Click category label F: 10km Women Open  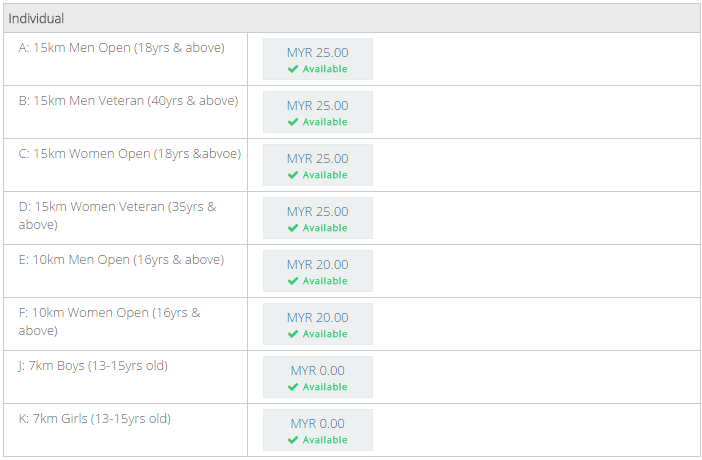[x=109, y=313]
